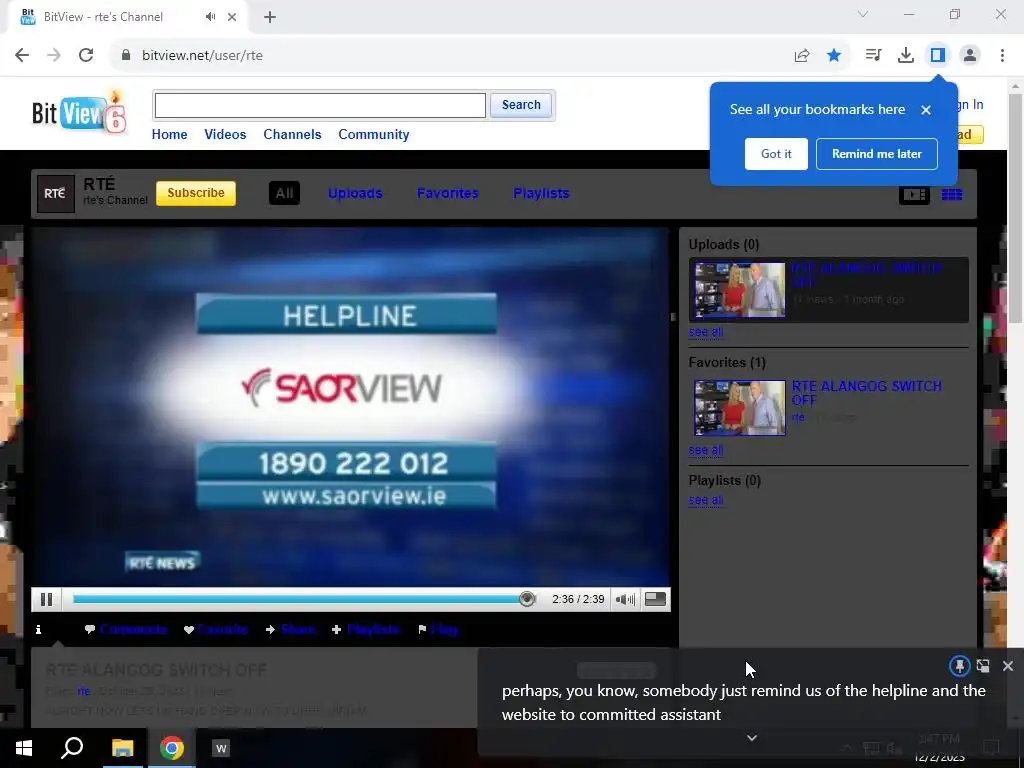Toggle the video volume icon
Image resolution: width=1024 pixels, height=768 pixels.
coord(625,599)
